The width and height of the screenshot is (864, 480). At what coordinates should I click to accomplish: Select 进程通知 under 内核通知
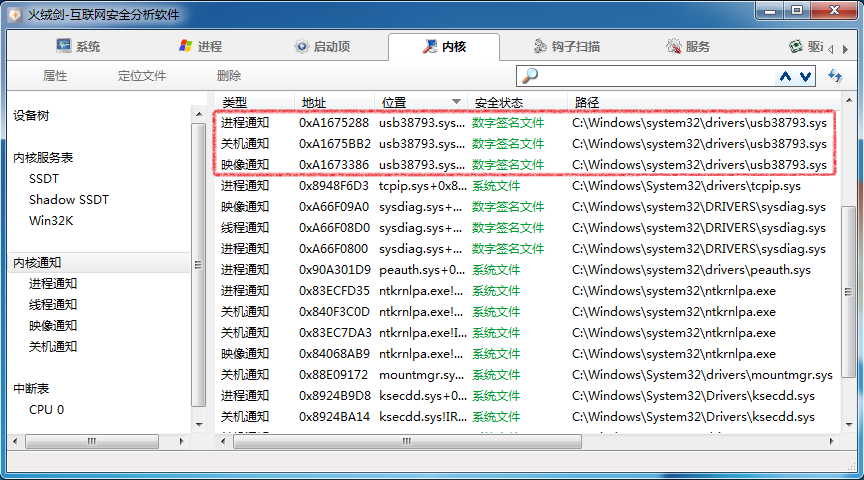coord(53,284)
